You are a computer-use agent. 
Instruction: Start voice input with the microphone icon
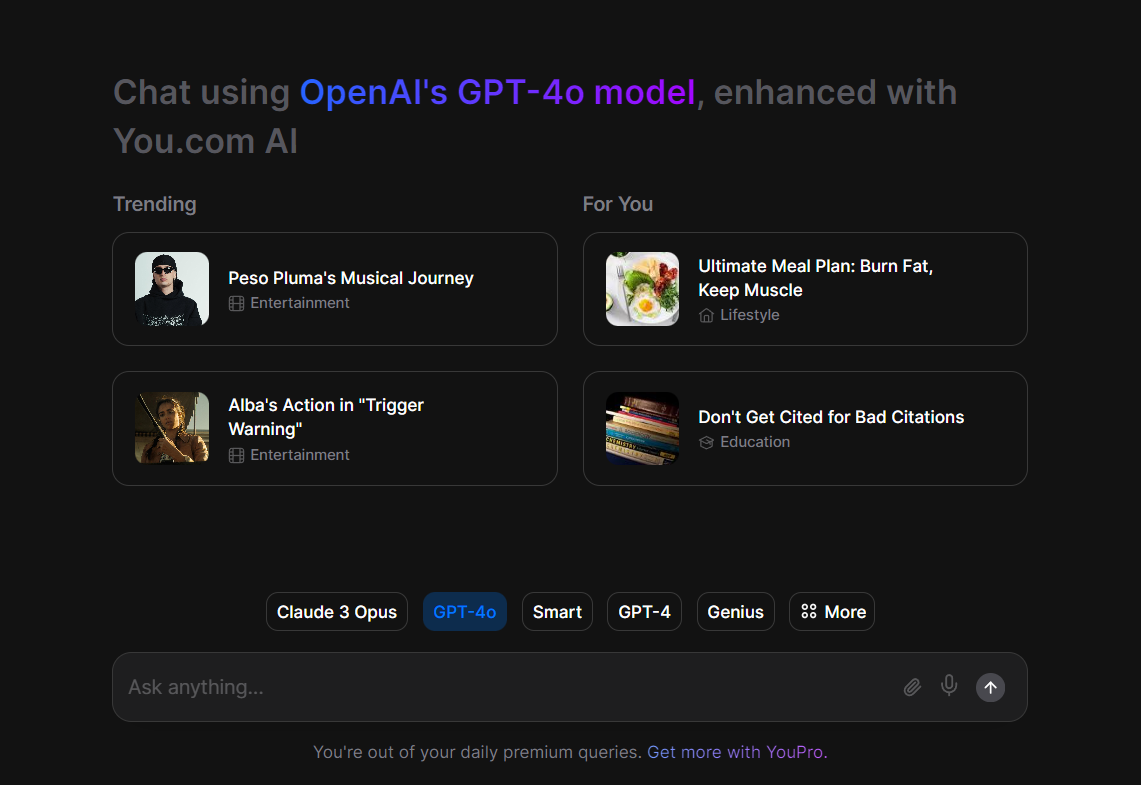click(949, 685)
